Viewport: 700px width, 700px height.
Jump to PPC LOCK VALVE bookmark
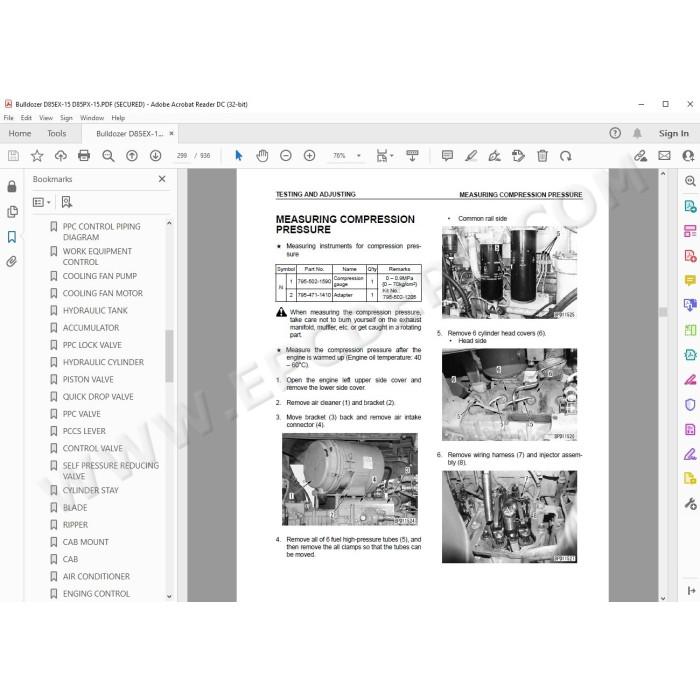92,345
